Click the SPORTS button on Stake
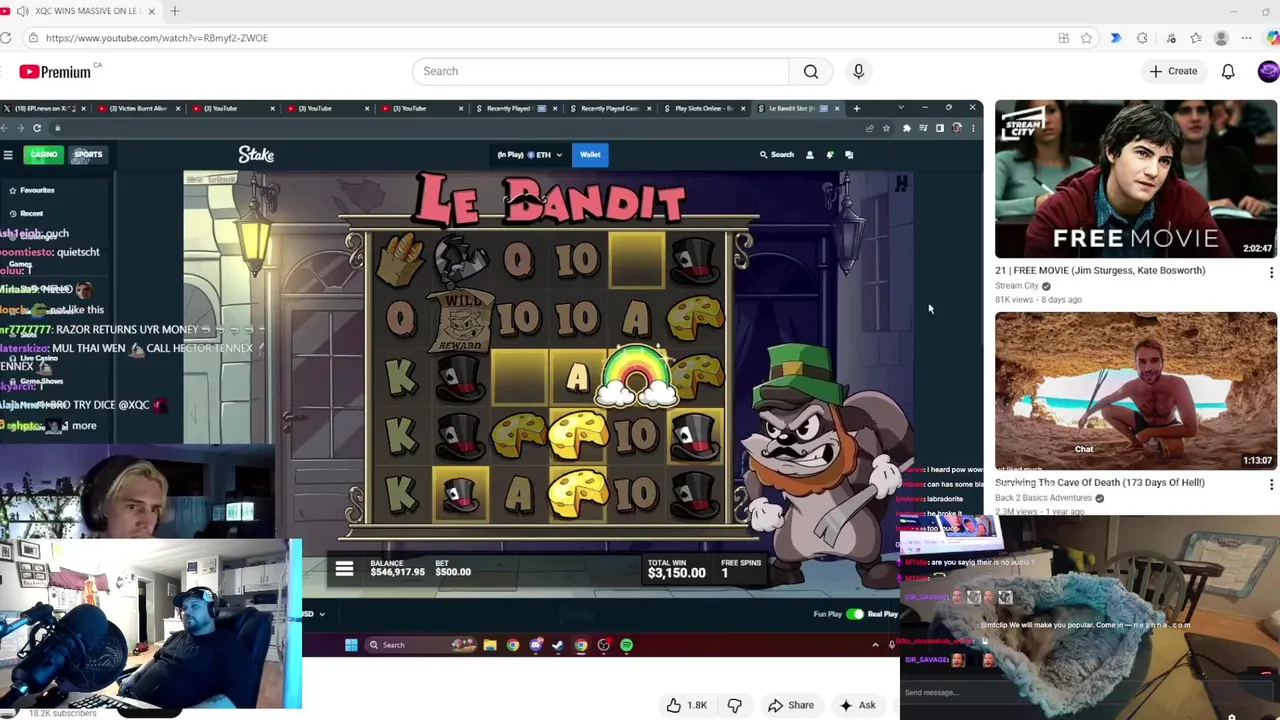The height and width of the screenshot is (720, 1280). [88, 154]
